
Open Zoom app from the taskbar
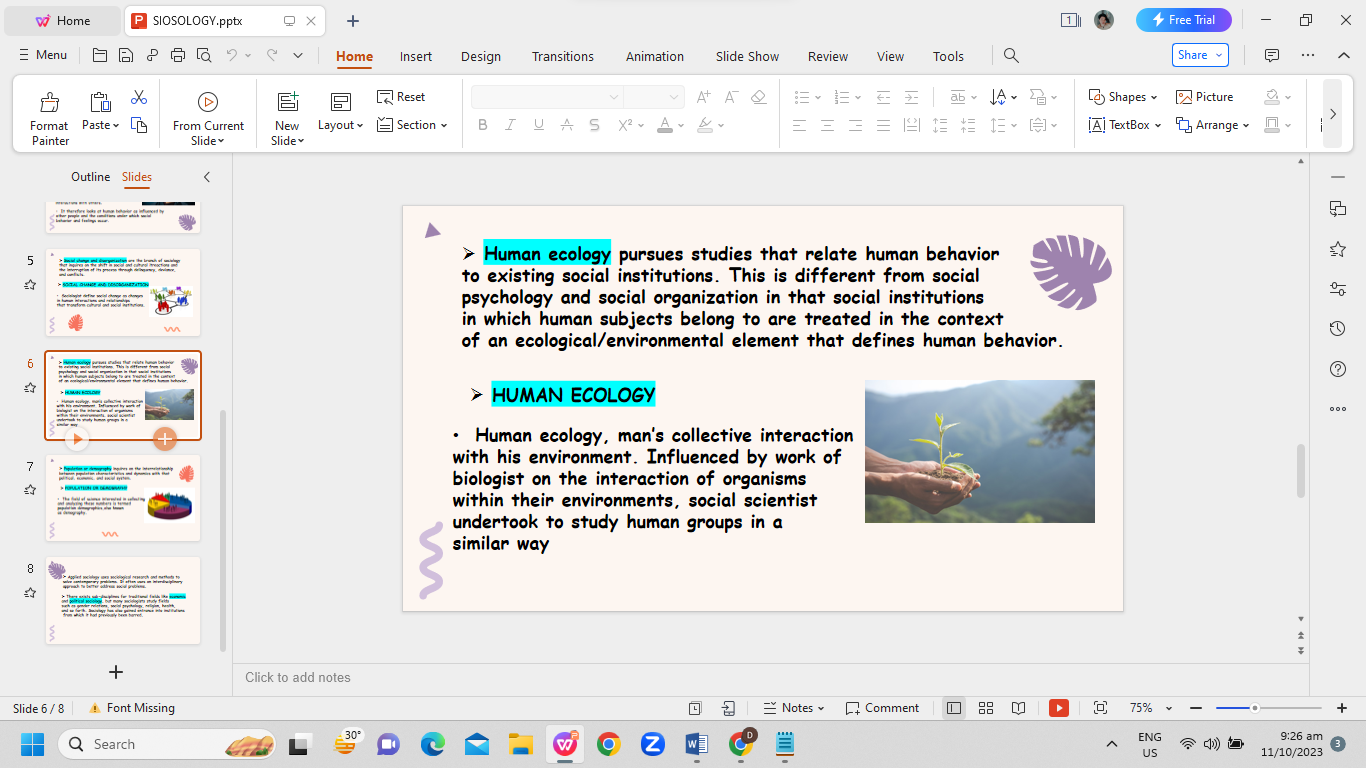653,744
